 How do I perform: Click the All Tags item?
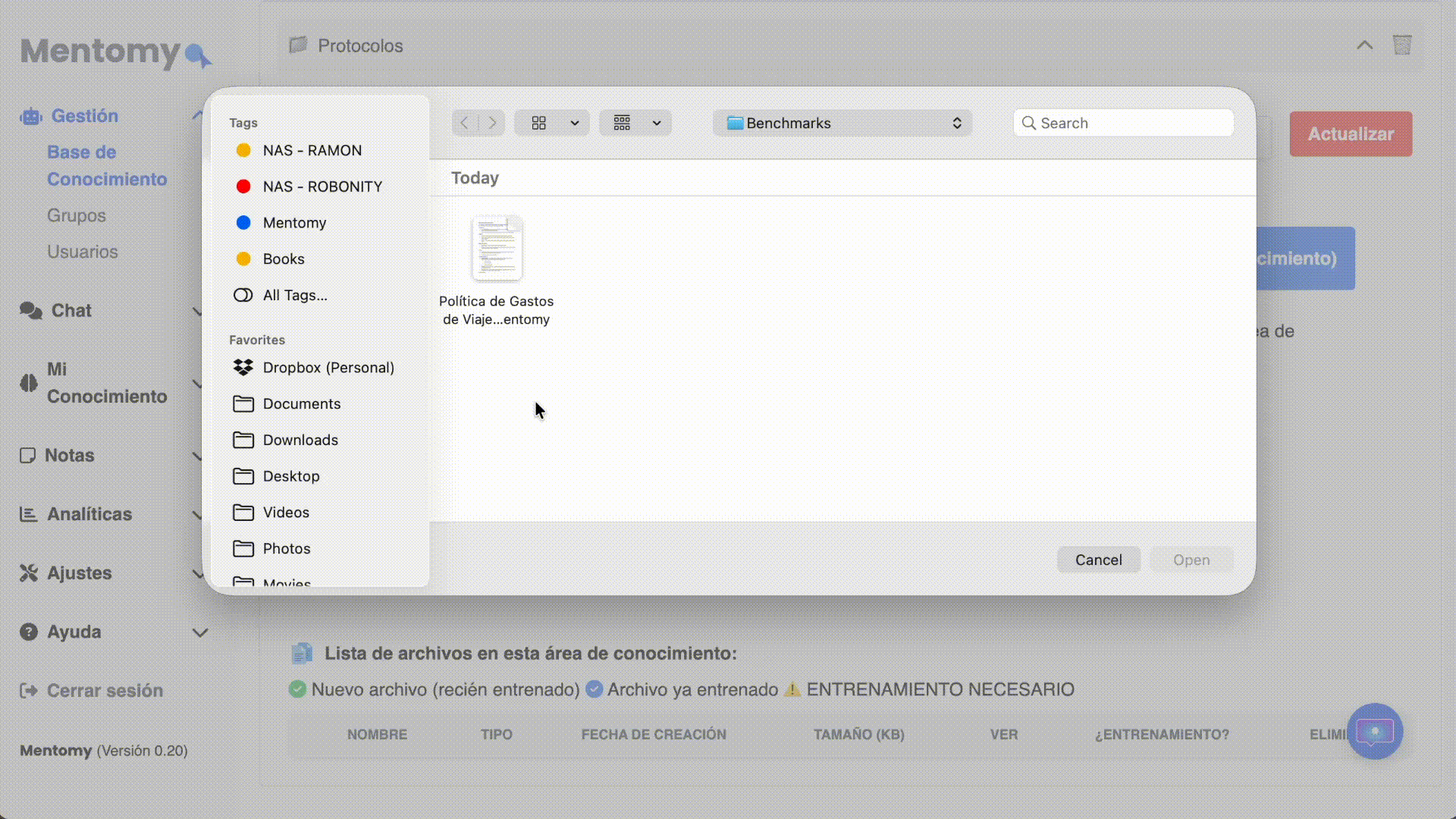click(294, 295)
